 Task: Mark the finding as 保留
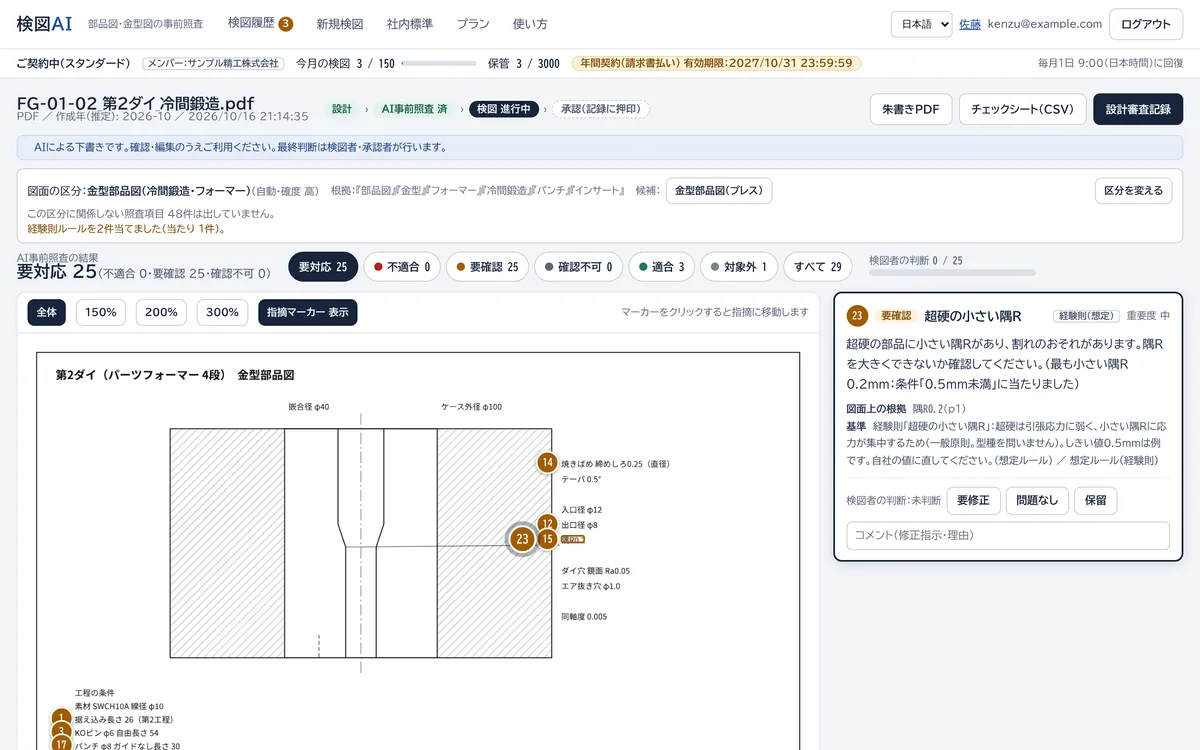point(1096,500)
